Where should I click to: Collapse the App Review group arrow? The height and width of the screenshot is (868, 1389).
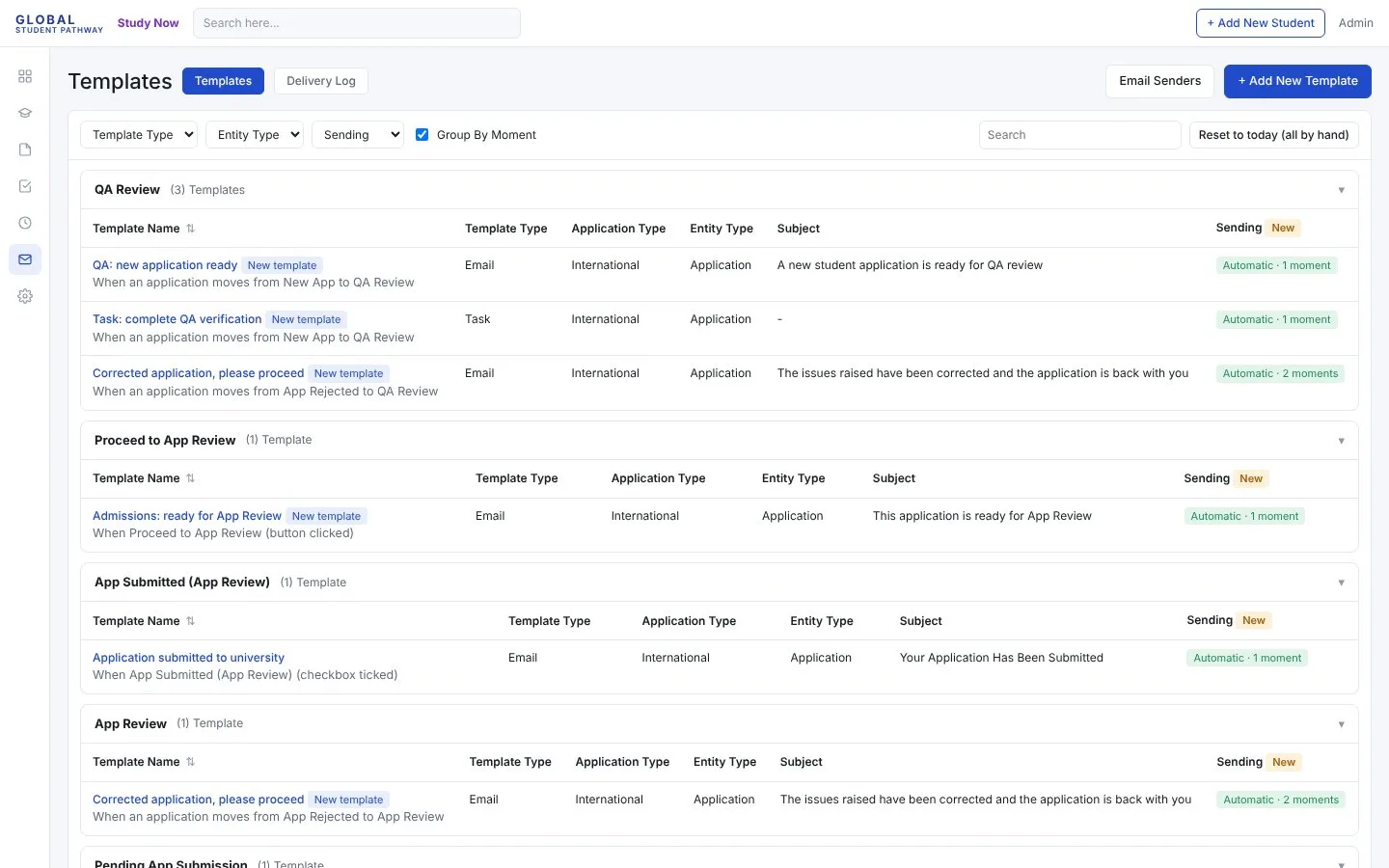1341,724
